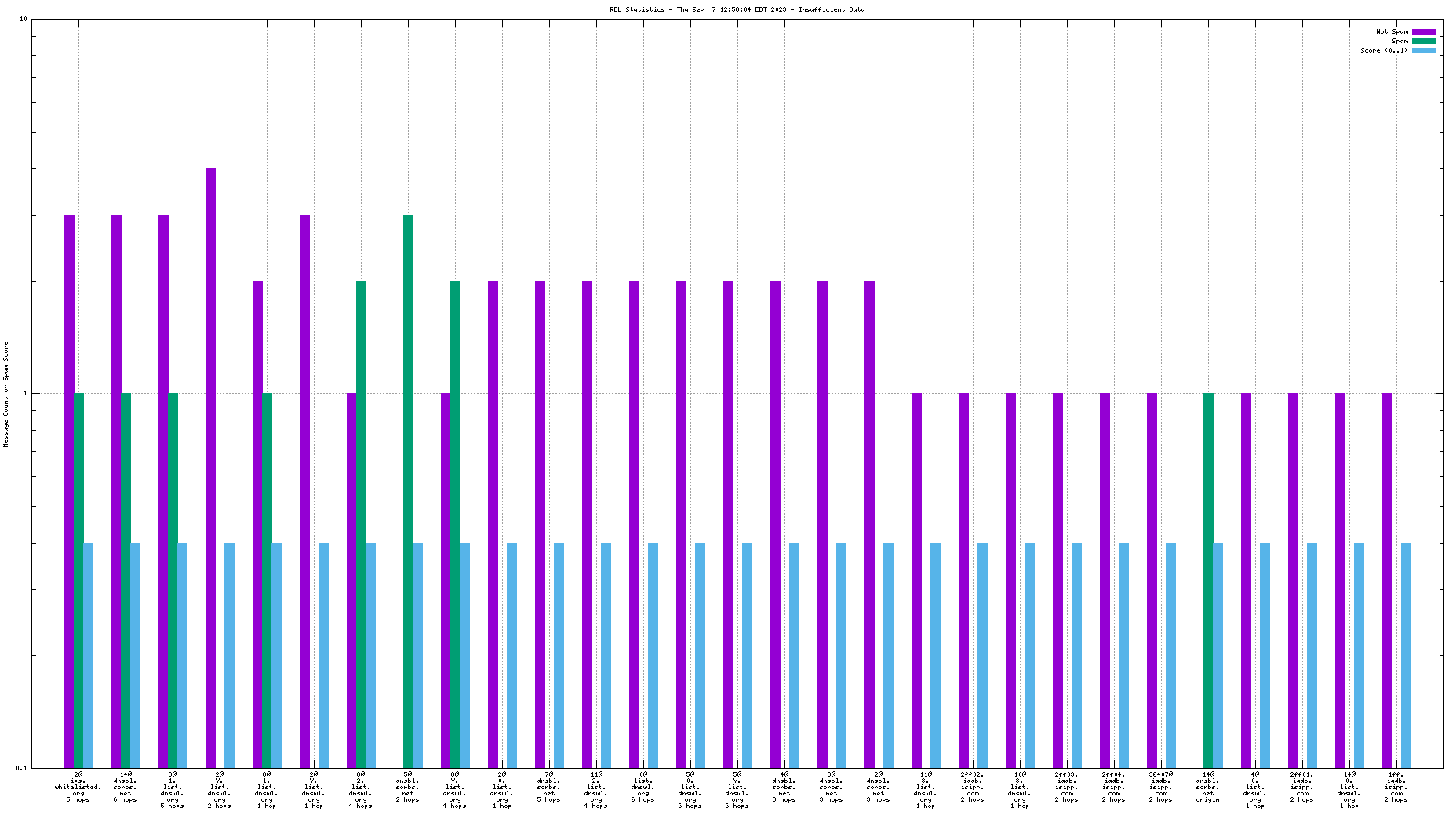
Task: Click the green Spam legend swatch
Action: (1424, 42)
